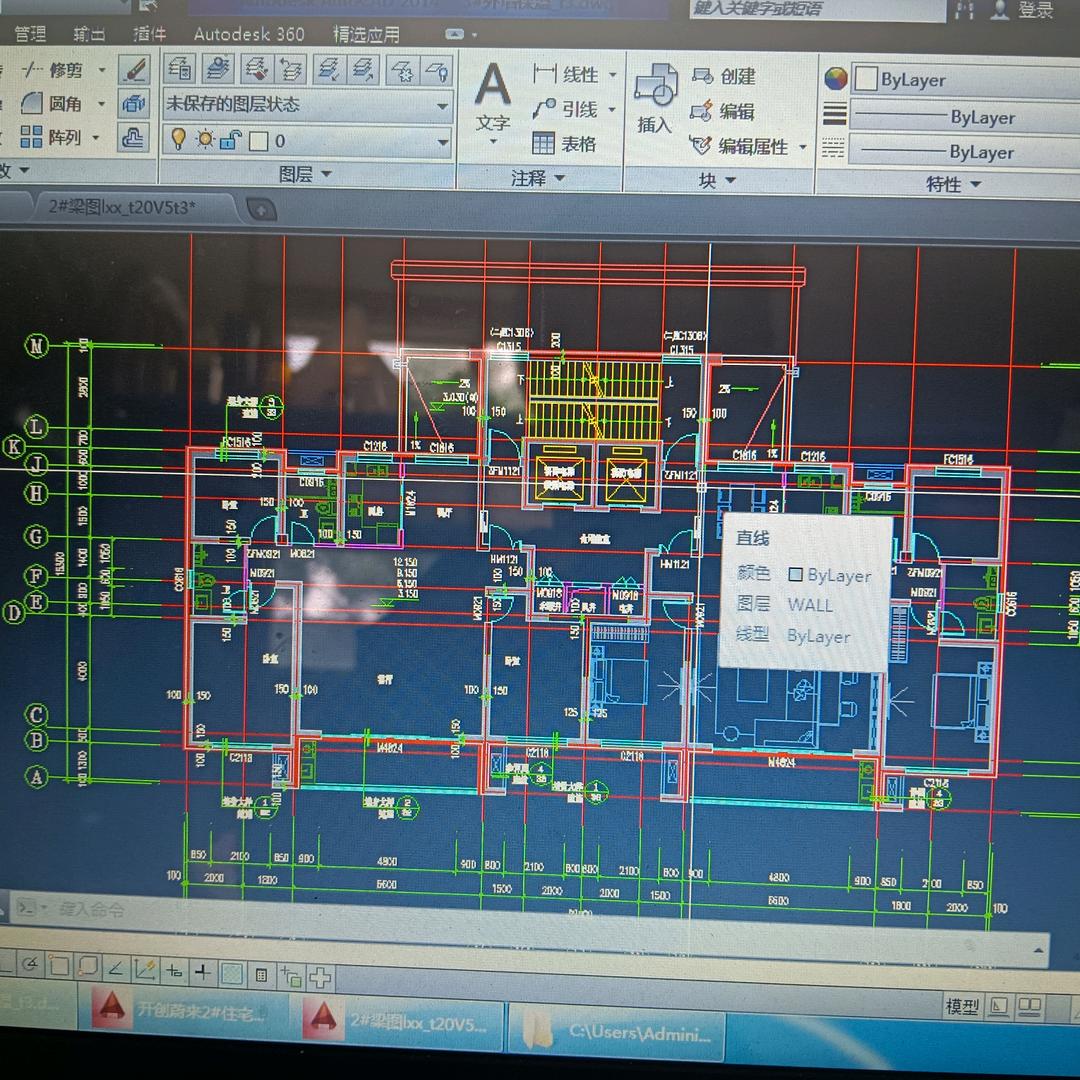Expand the 图层 panel arrow
The image size is (1080, 1080).
327,175
